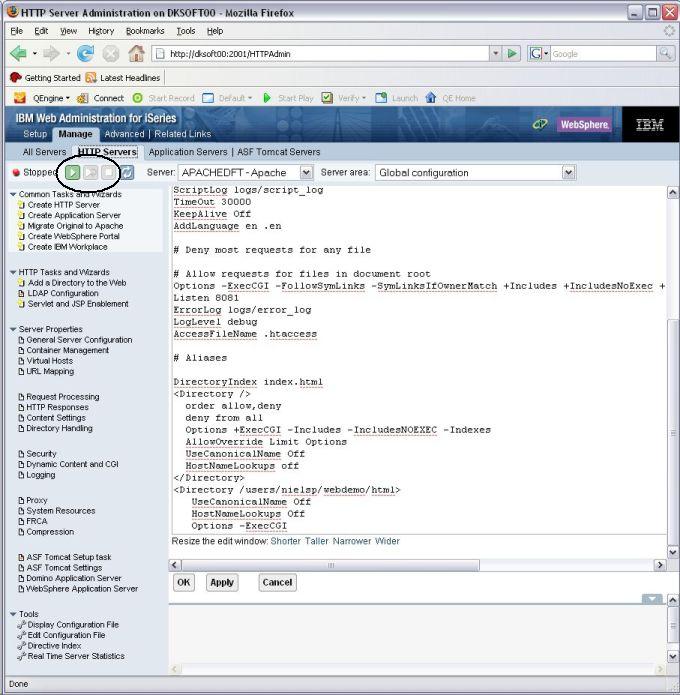
Task: Open the History menu
Action: click(x=101, y=31)
